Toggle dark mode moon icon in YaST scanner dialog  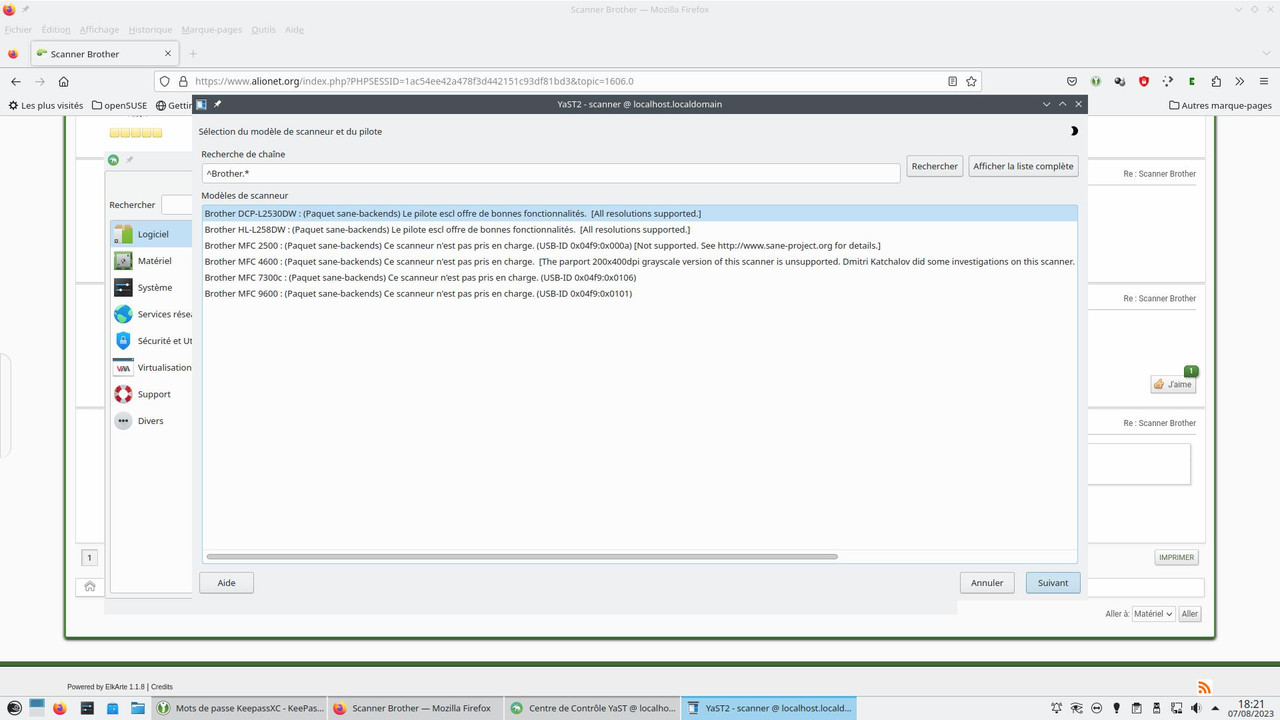[x=1074, y=131]
